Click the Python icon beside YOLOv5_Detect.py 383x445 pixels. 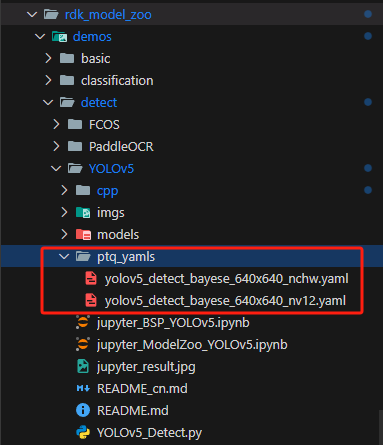pyautogui.click(x=83, y=432)
